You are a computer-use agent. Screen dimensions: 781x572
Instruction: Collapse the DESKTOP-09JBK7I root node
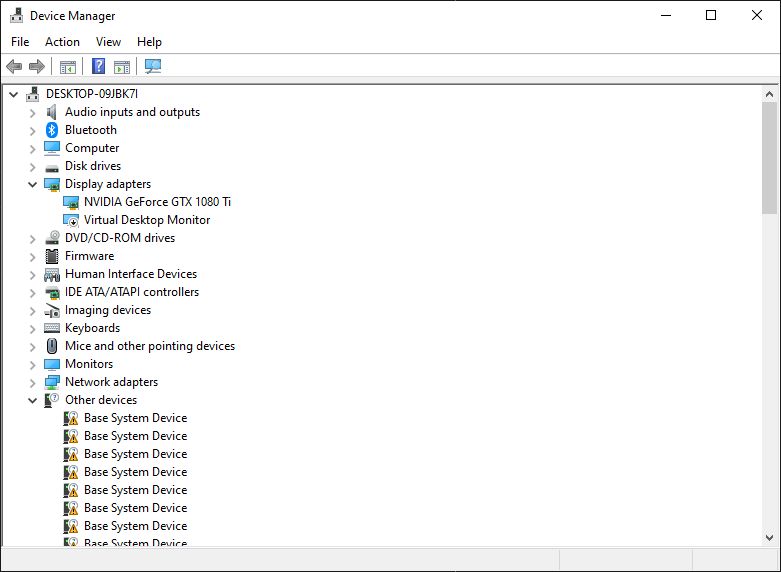pos(13,94)
